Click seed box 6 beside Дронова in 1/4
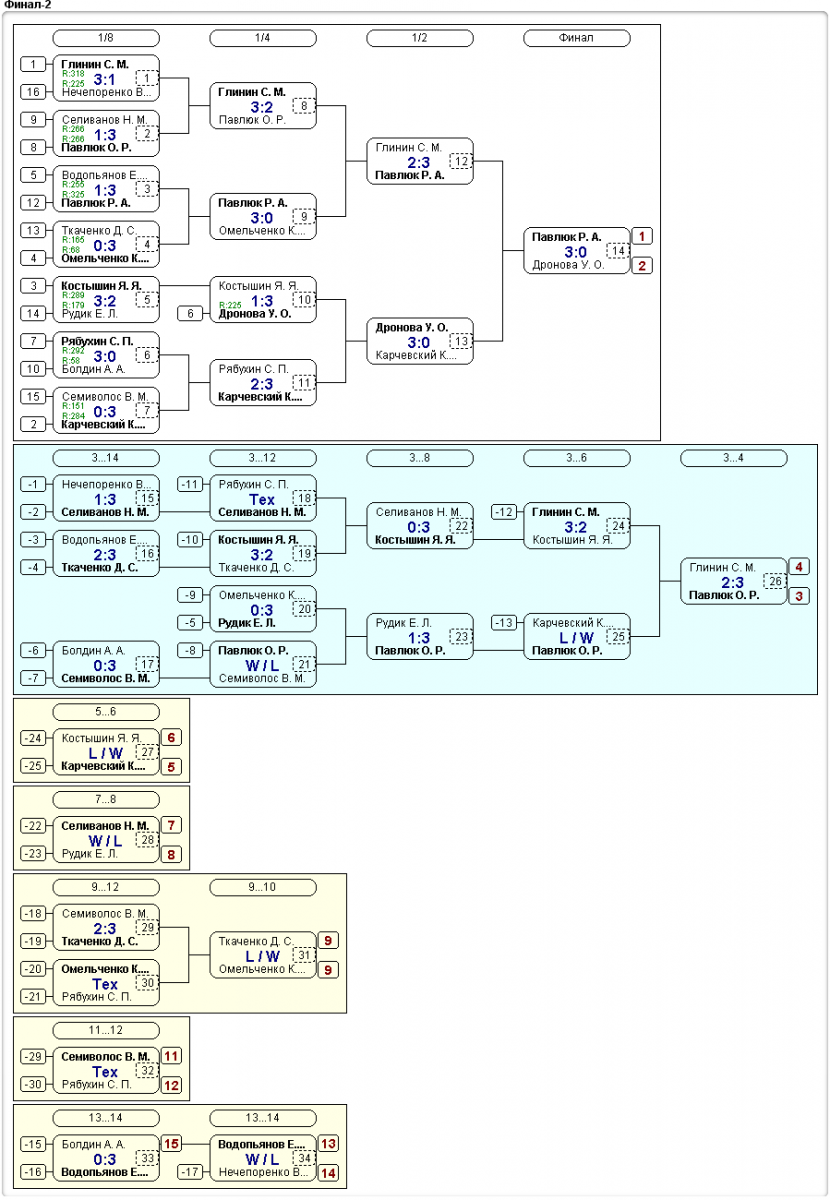Screen dimensions: 830x1200 click(x=192, y=313)
